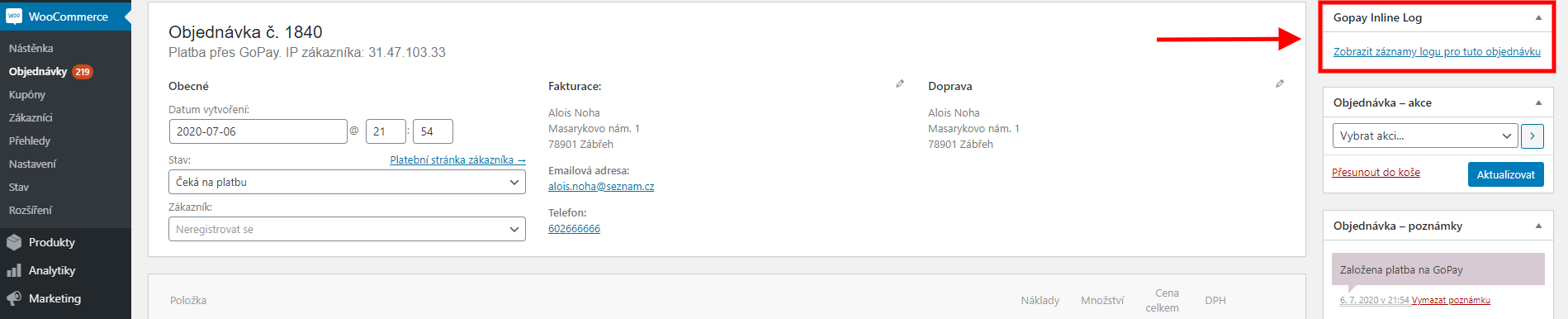The height and width of the screenshot is (319, 1568).
Task: Collapse the Gopay Inline Log panel
Action: [x=1538, y=17]
